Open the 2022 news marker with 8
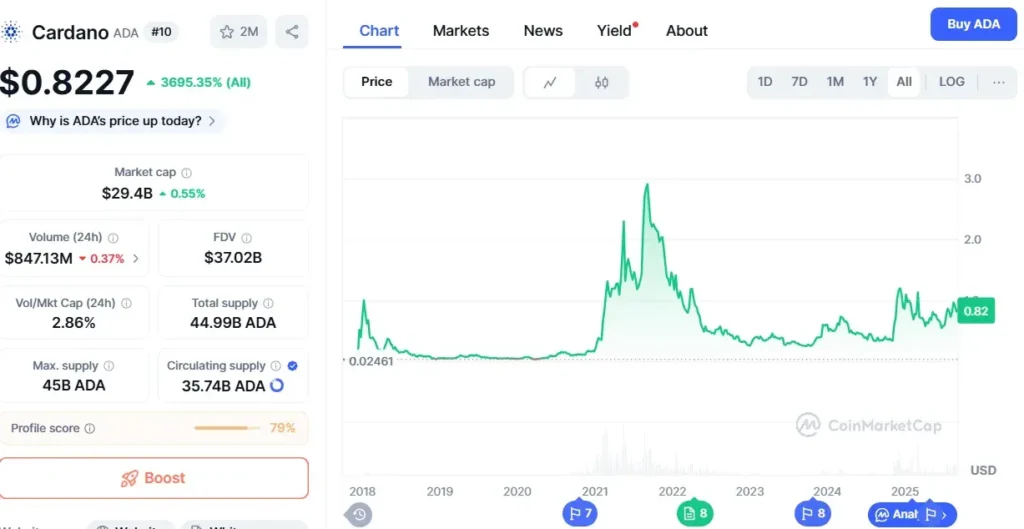The width and height of the screenshot is (1024, 529). pos(695,513)
